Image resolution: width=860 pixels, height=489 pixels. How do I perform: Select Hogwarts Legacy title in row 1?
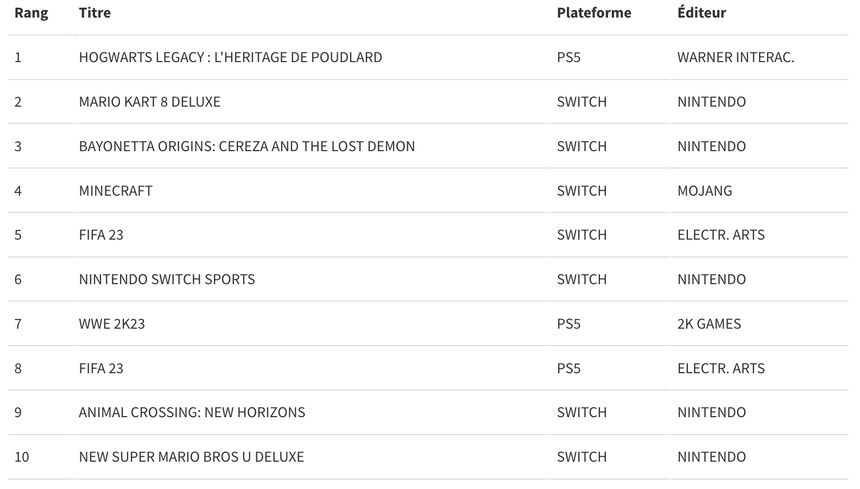click(230, 58)
